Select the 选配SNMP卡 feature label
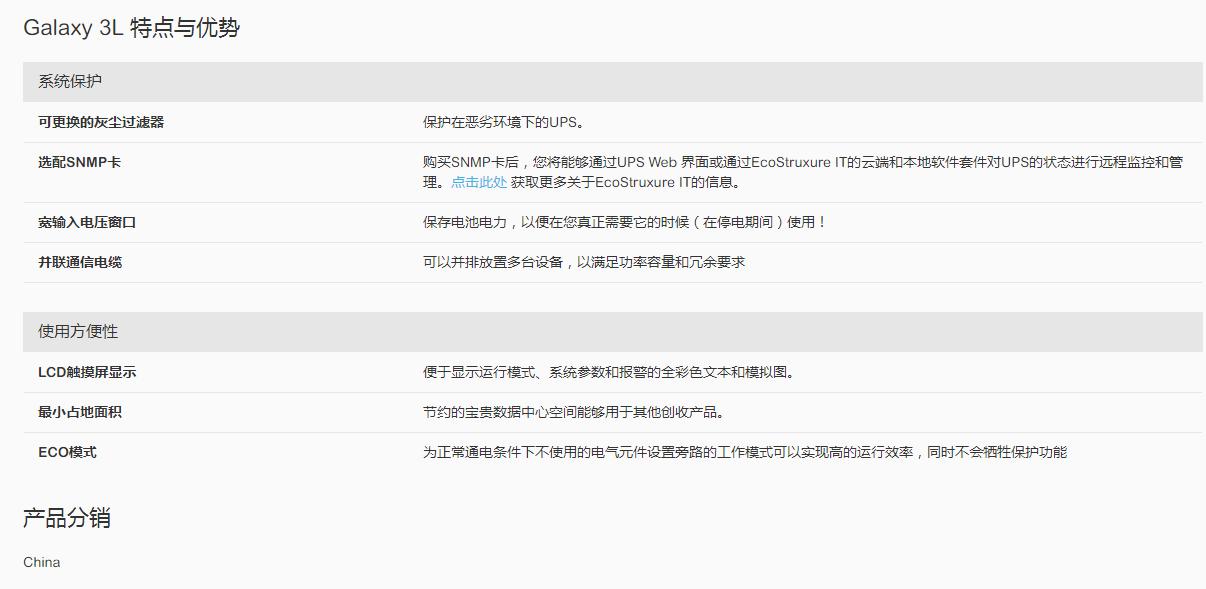This screenshot has height=589, width=1206. pos(80,162)
